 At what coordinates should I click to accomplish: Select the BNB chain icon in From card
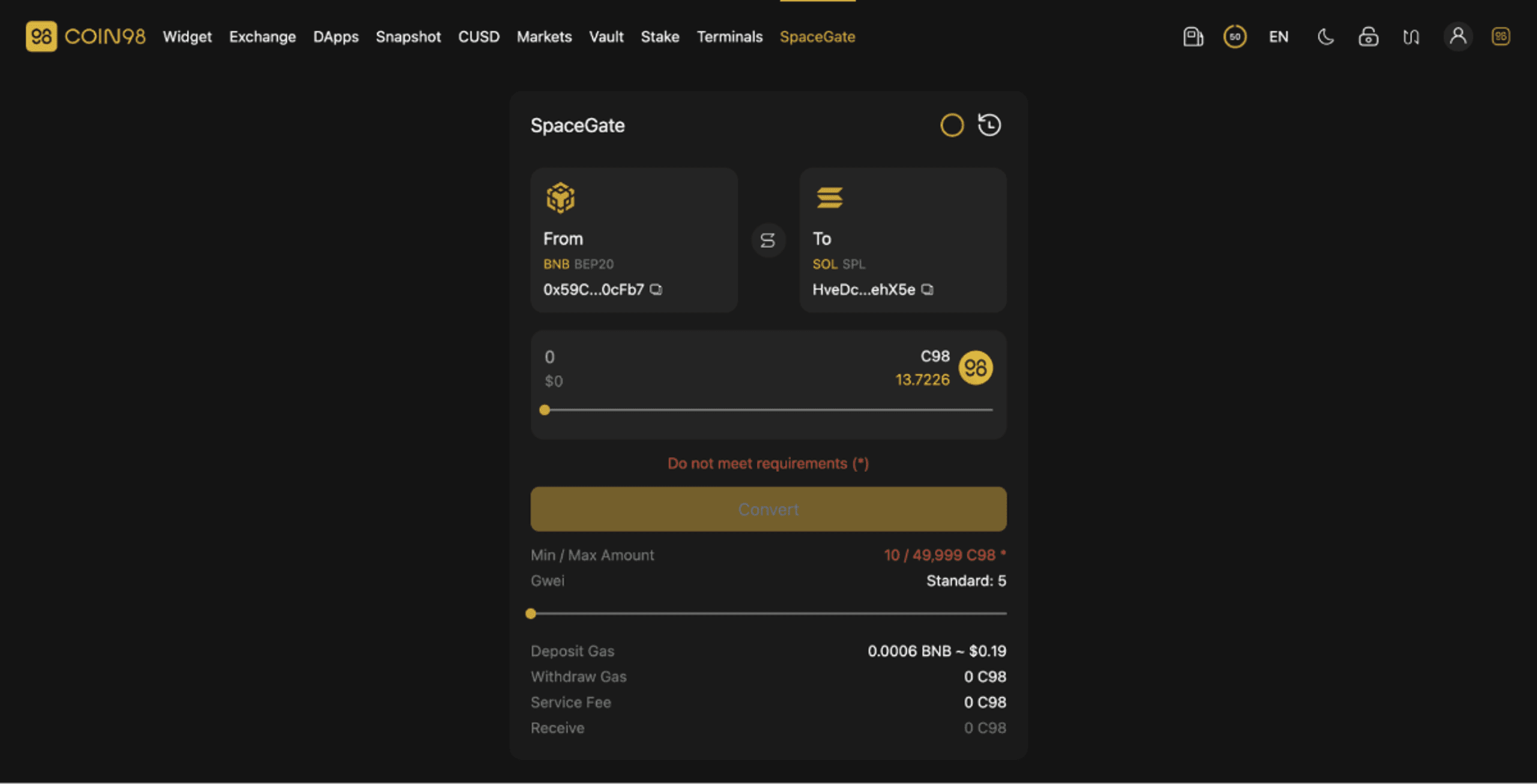pyautogui.click(x=560, y=198)
